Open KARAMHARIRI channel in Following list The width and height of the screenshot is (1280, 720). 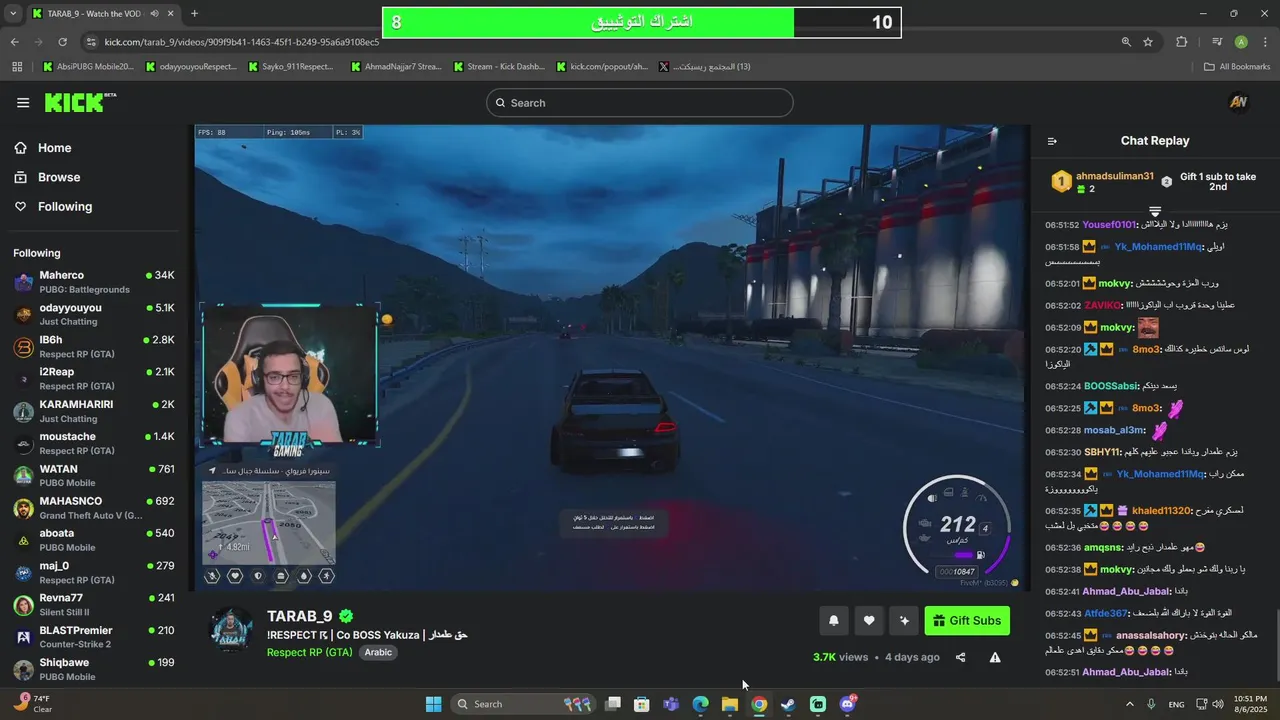pos(95,411)
